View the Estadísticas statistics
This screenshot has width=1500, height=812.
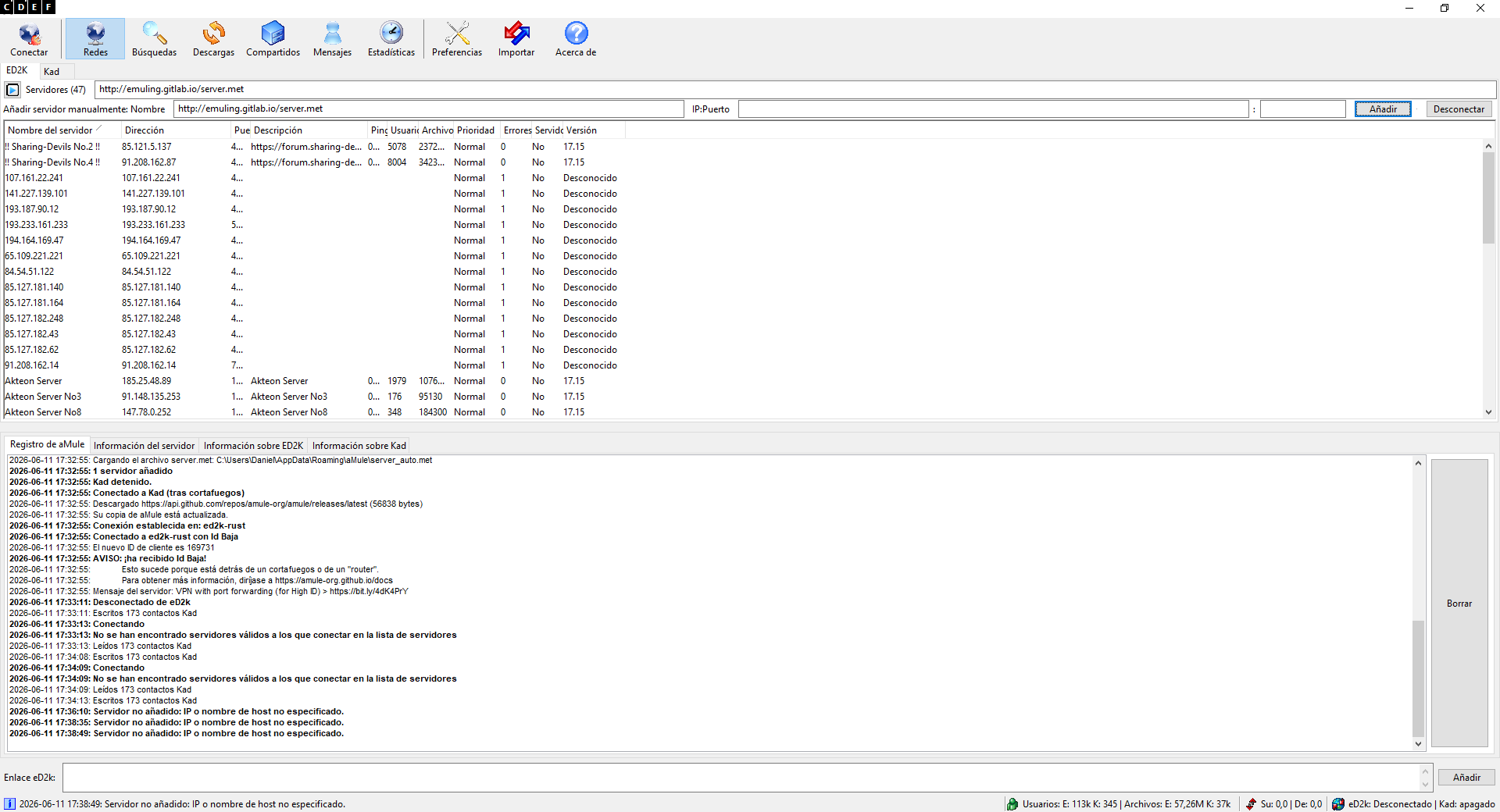coord(391,39)
